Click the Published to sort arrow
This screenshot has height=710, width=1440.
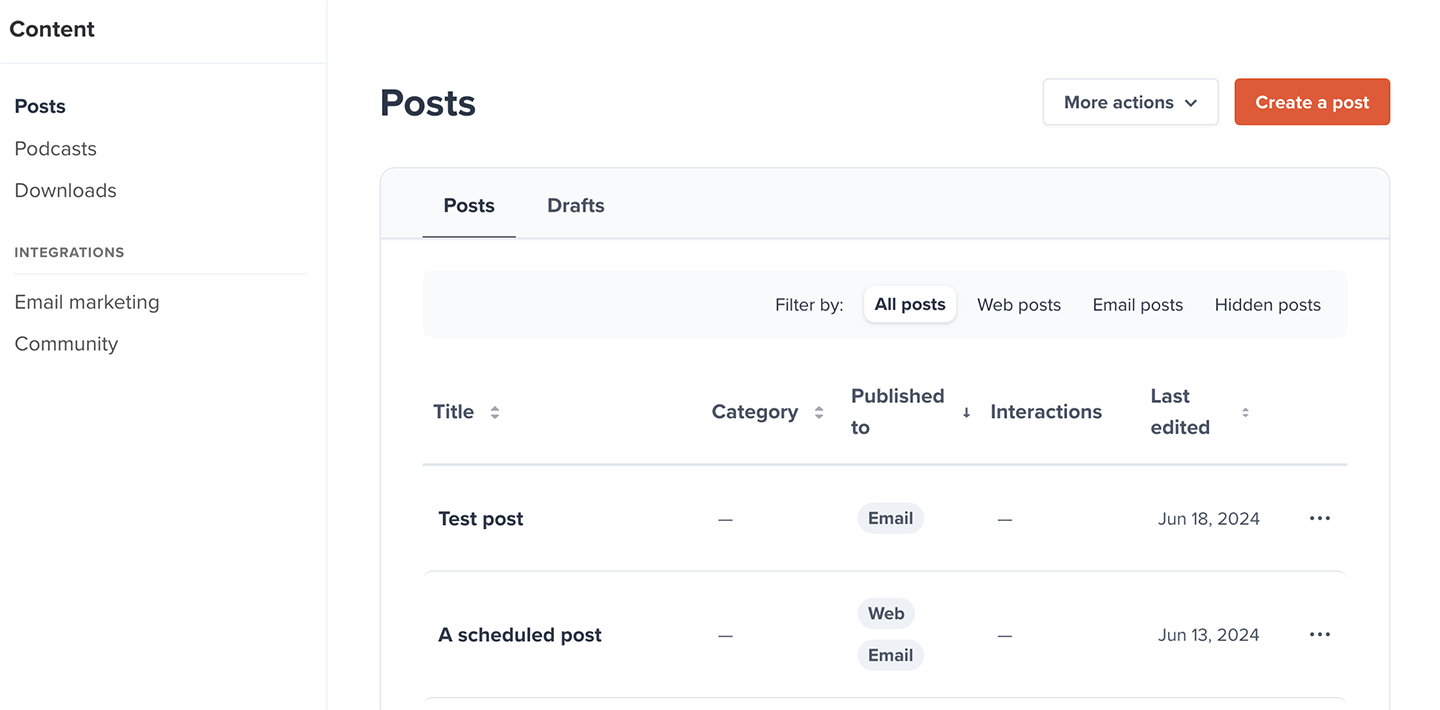coord(966,412)
